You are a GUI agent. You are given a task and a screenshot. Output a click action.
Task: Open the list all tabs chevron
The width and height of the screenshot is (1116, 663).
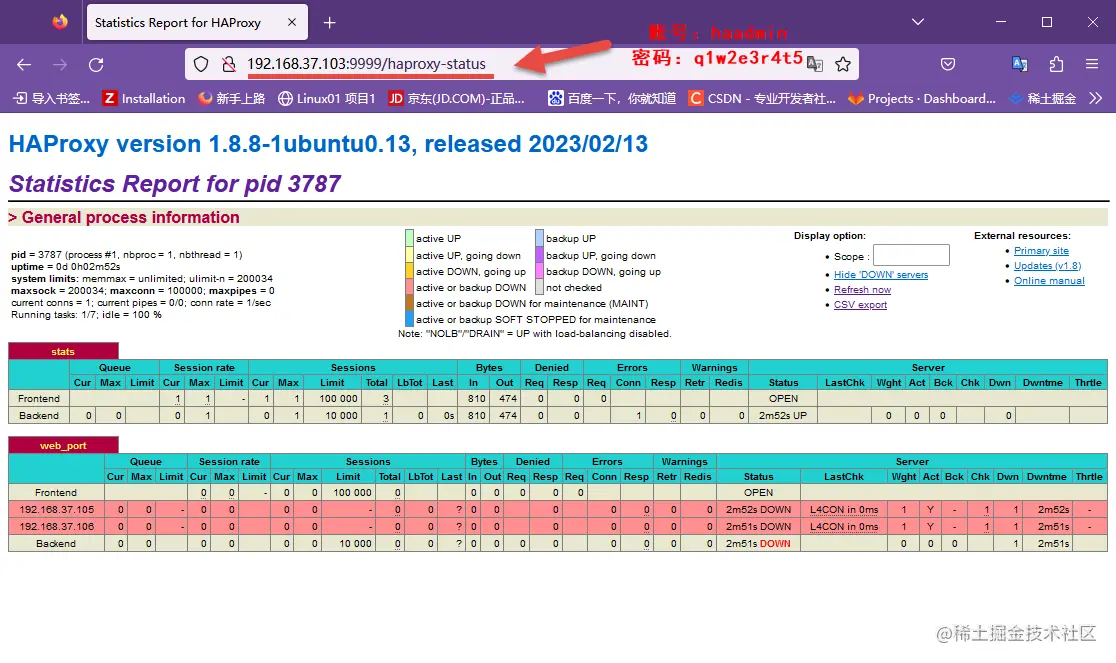918,22
